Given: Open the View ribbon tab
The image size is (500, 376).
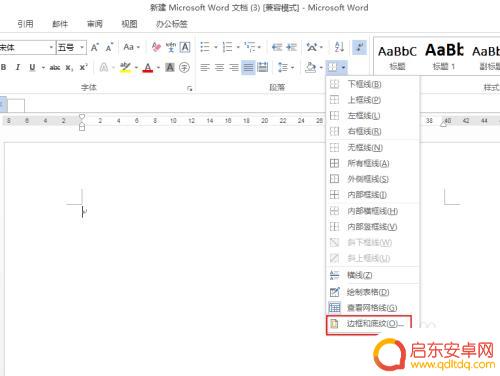Looking at the screenshot, I should (x=129, y=24).
